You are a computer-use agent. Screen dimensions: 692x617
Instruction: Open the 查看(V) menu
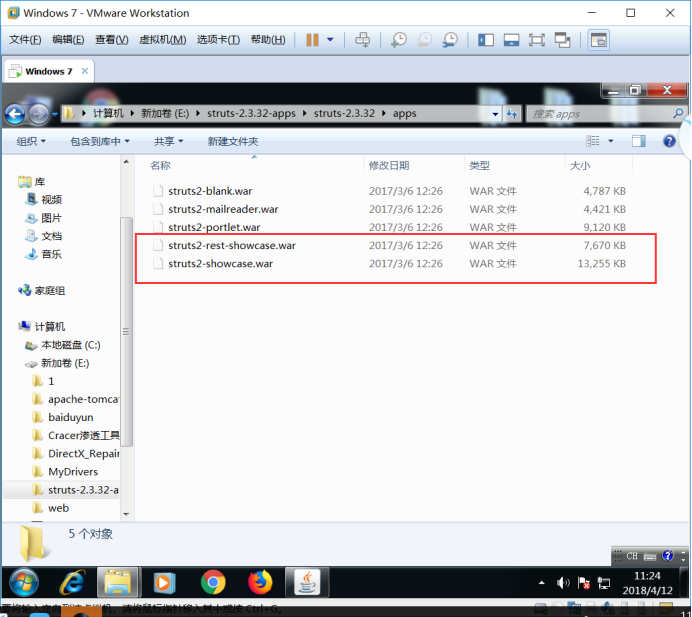tap(112, 40)
